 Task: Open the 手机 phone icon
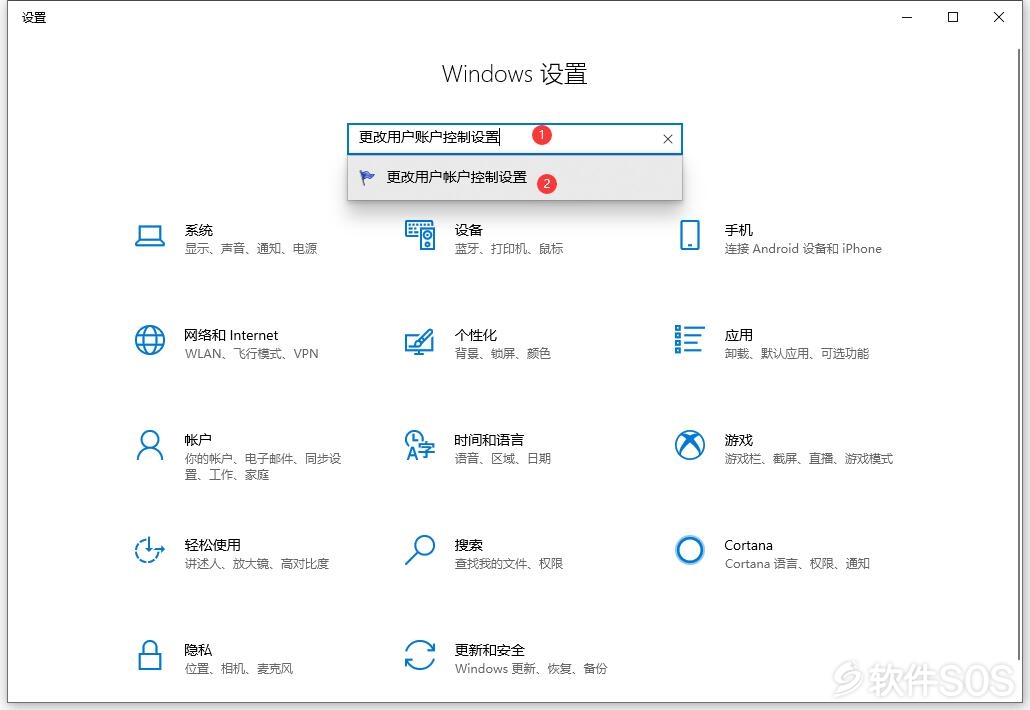coord(690,235)
